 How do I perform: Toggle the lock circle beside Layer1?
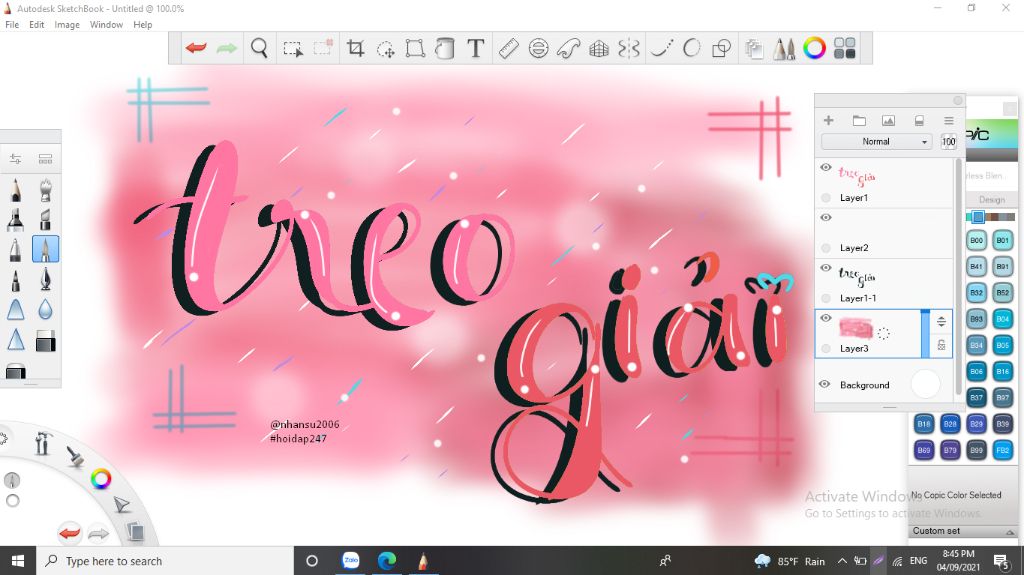pyautogui.click(x=826, y=197)
